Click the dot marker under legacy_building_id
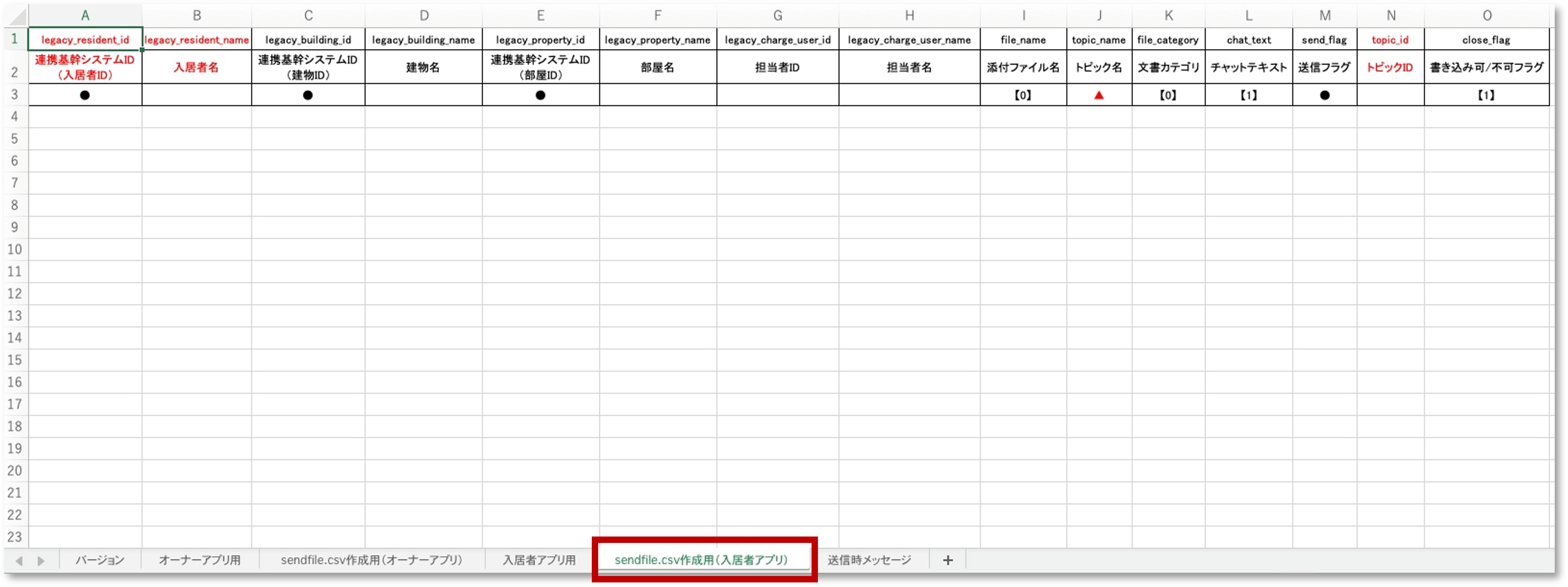This screenshot has height=587, width=1568. tap(308, 95)
